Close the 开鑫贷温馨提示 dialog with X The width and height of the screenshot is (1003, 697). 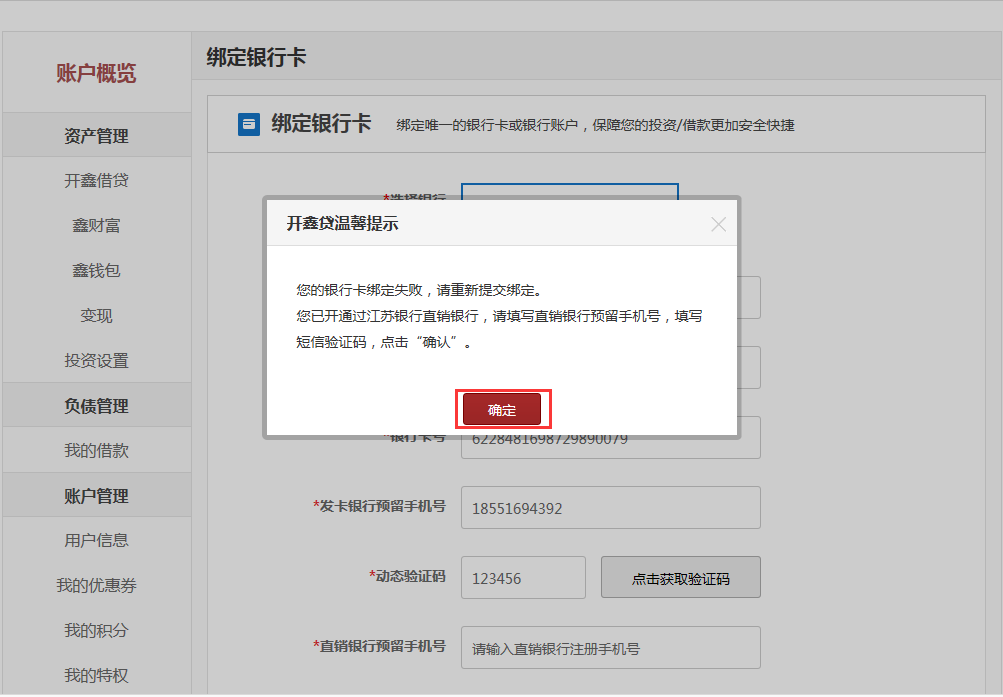718,224
